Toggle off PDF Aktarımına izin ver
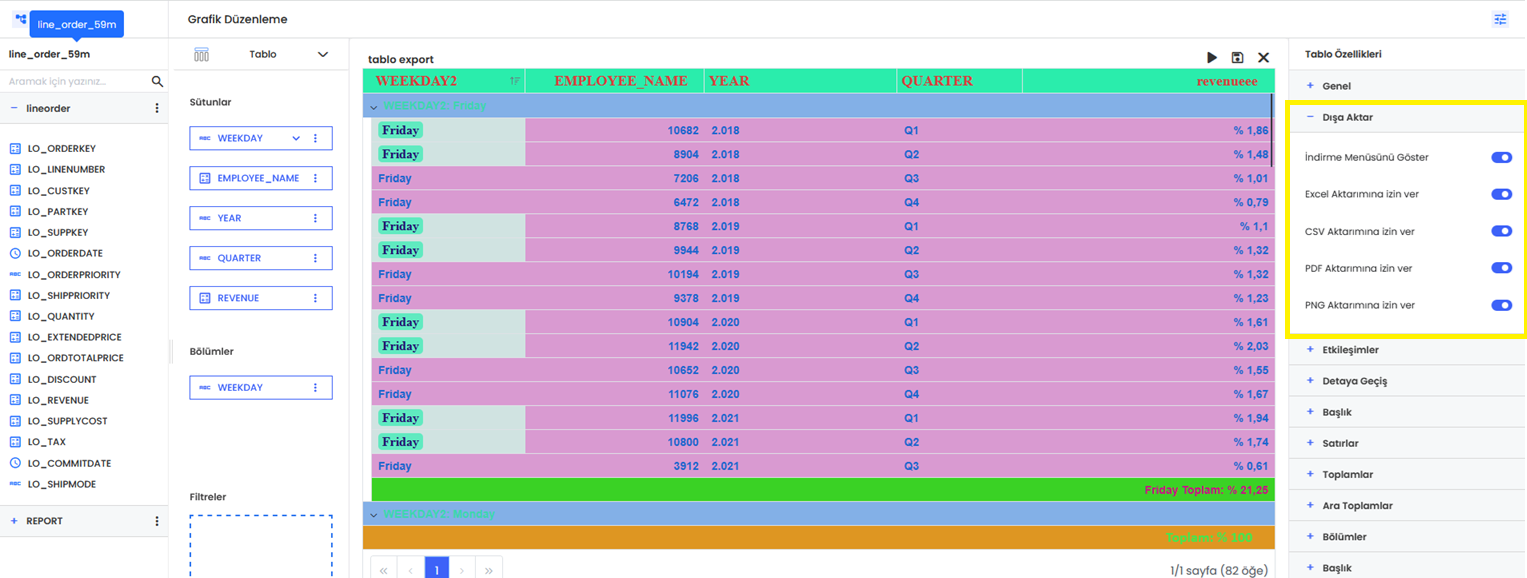1527x578 pixels. [1501, 268]
